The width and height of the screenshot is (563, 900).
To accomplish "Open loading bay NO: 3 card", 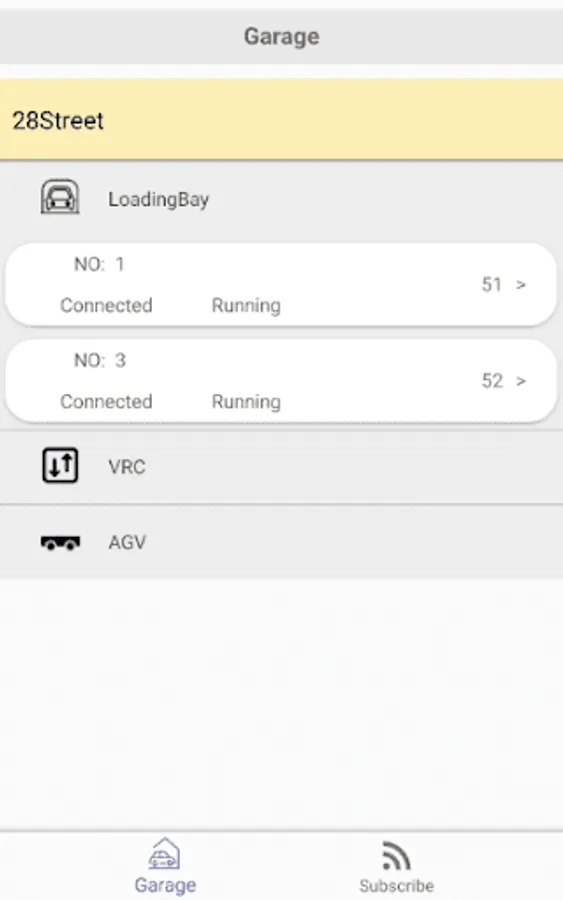I will tap(281, 381).
